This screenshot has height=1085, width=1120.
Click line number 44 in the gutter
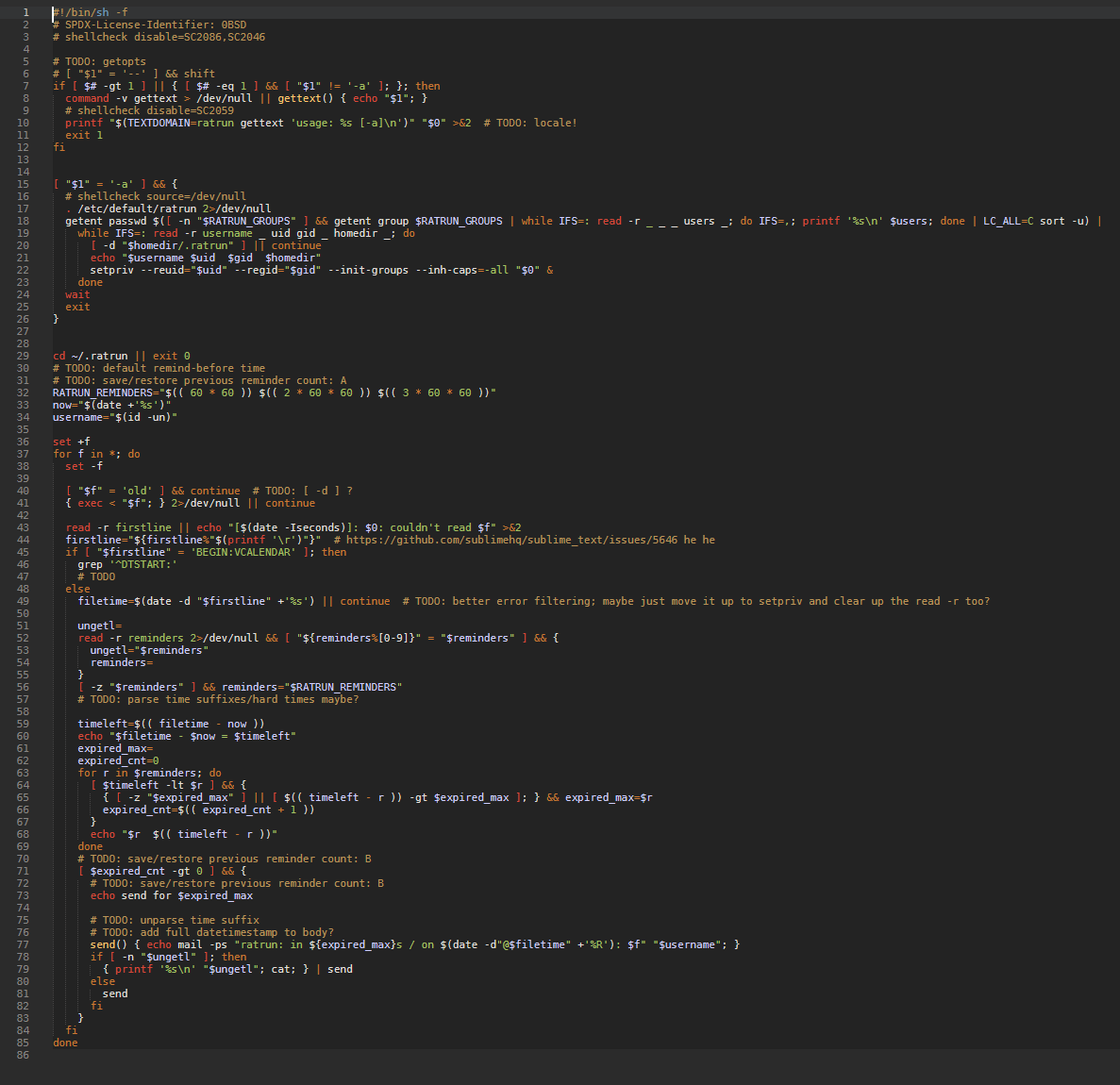[23, 540]
